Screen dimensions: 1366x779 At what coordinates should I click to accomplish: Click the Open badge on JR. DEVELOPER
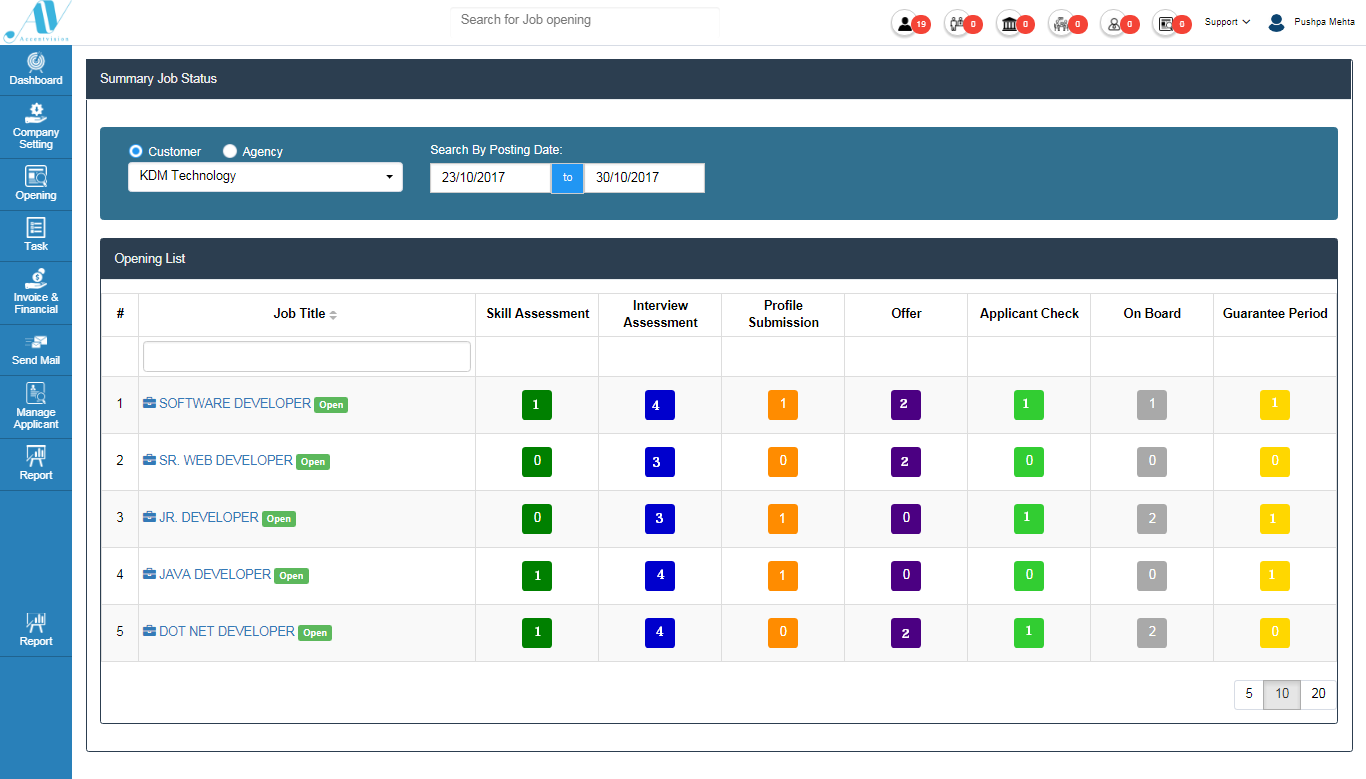(279, 519)
